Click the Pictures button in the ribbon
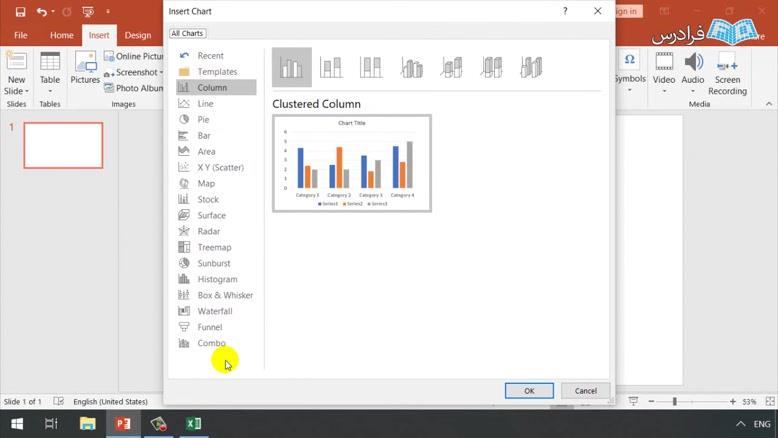 click(x=85, y=68)
